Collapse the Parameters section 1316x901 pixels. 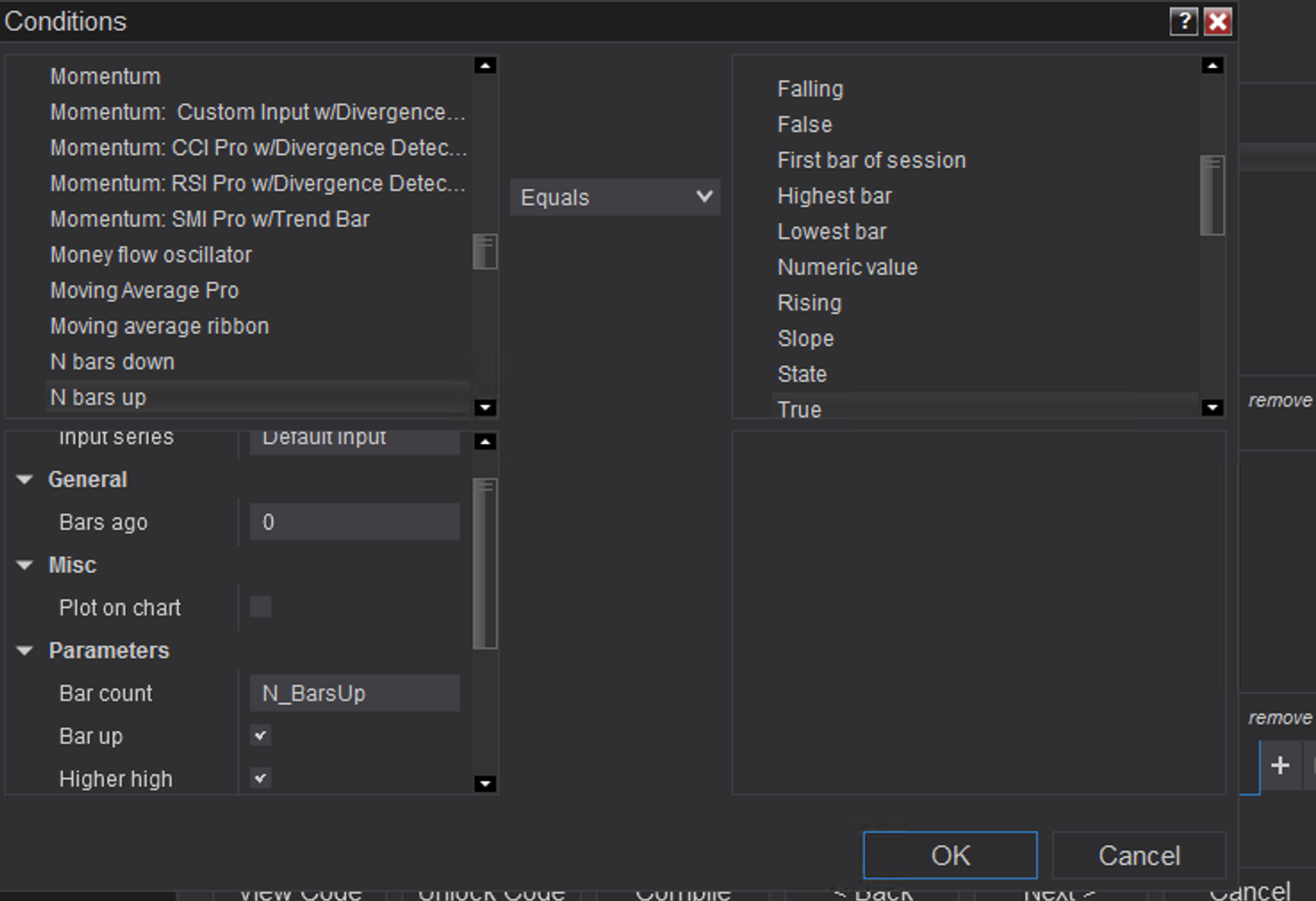pyautogui.click(x=25, y=651)
